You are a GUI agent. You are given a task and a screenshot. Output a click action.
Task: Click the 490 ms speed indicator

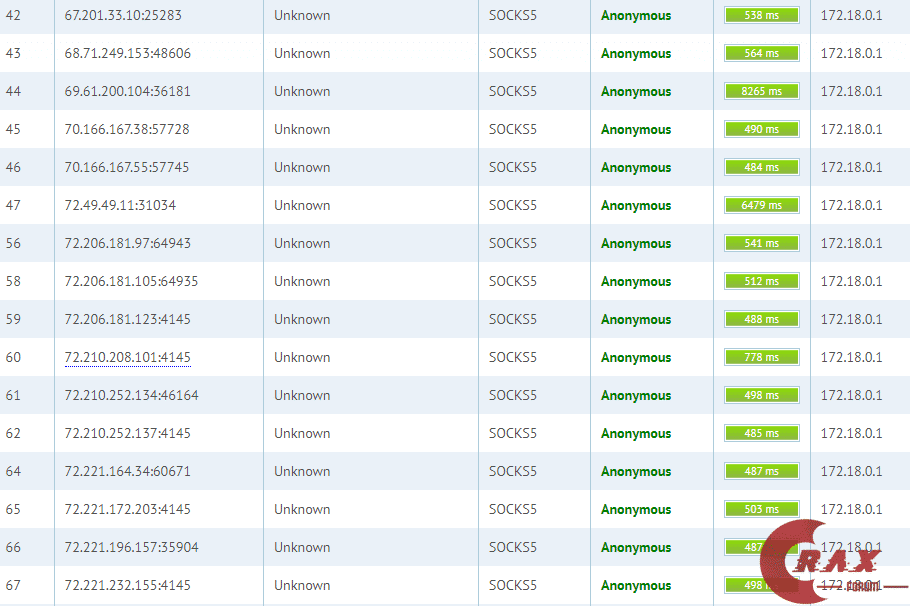(x=762, y=129)
